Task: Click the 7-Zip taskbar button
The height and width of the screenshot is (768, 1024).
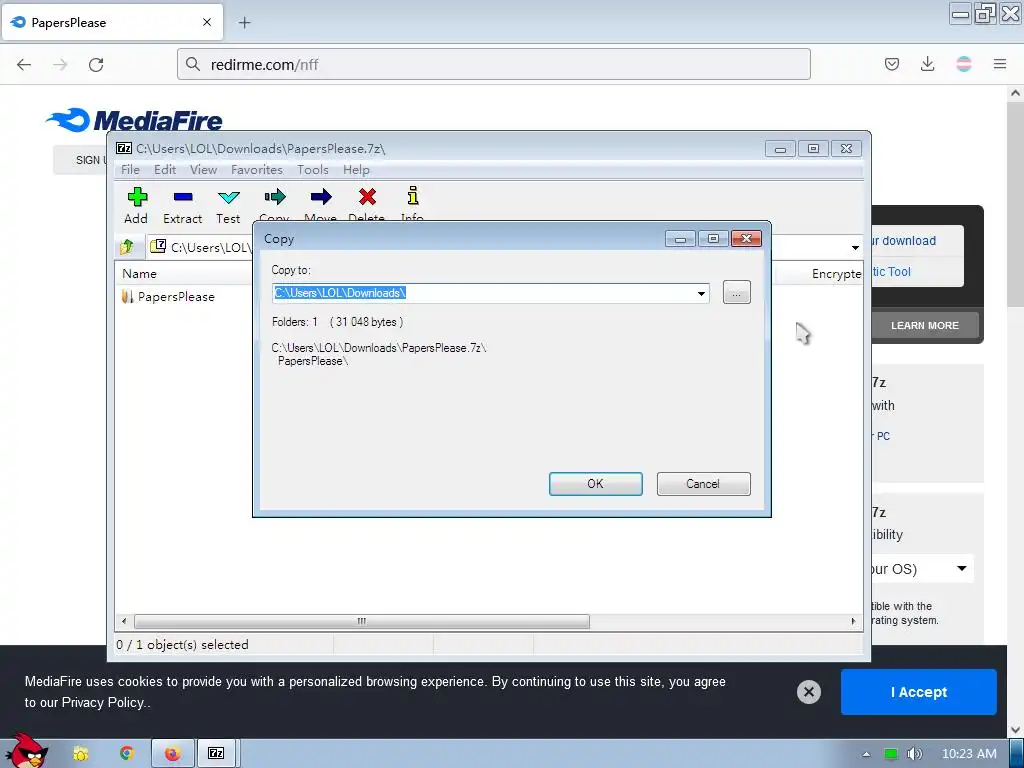Action: [x=216, y=754]
